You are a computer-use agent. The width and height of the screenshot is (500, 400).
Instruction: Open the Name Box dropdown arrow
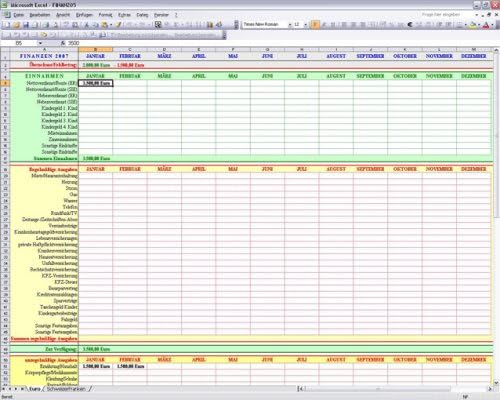(x=40, y=43)
